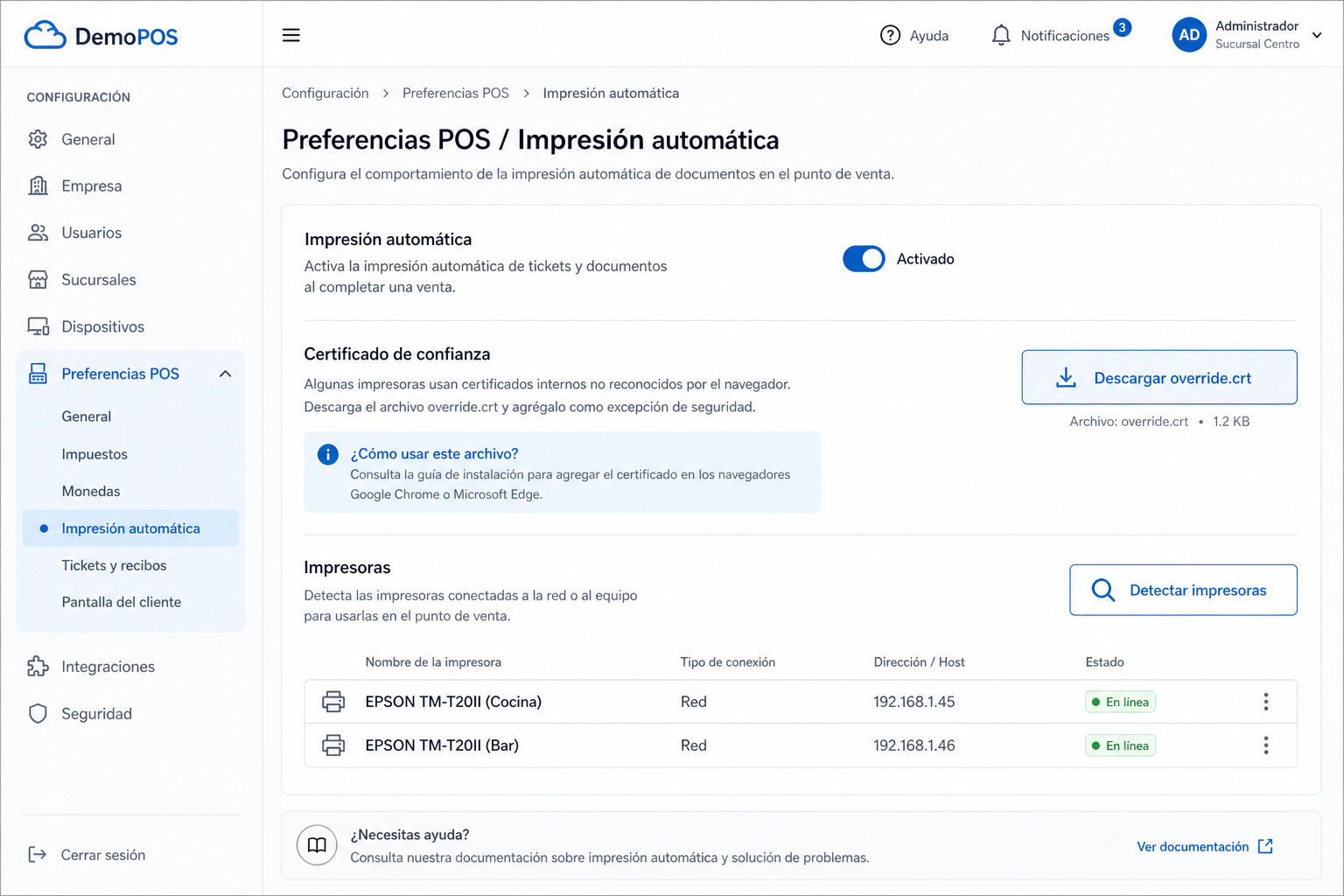Click the IP address 192.168.1.46
Image resolution: width=1344 pixels, height=896 pixels.
tap(914, 745)
